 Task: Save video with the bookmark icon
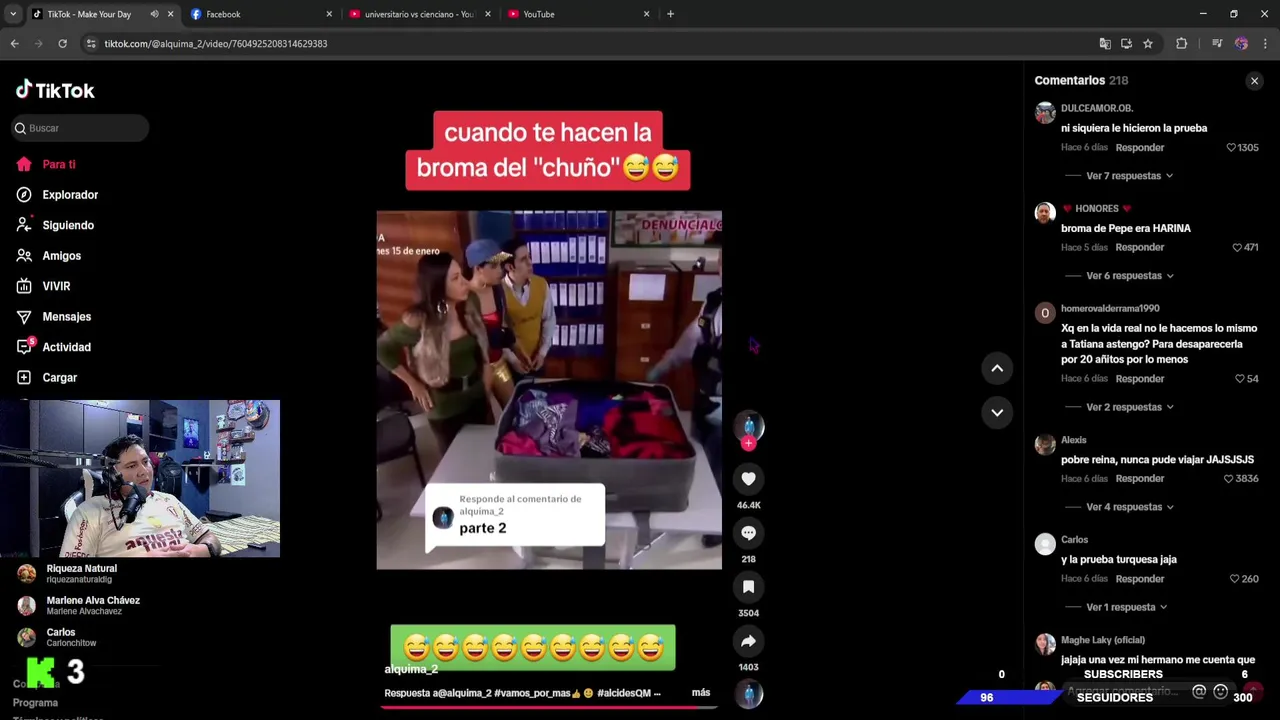[748, 587]
